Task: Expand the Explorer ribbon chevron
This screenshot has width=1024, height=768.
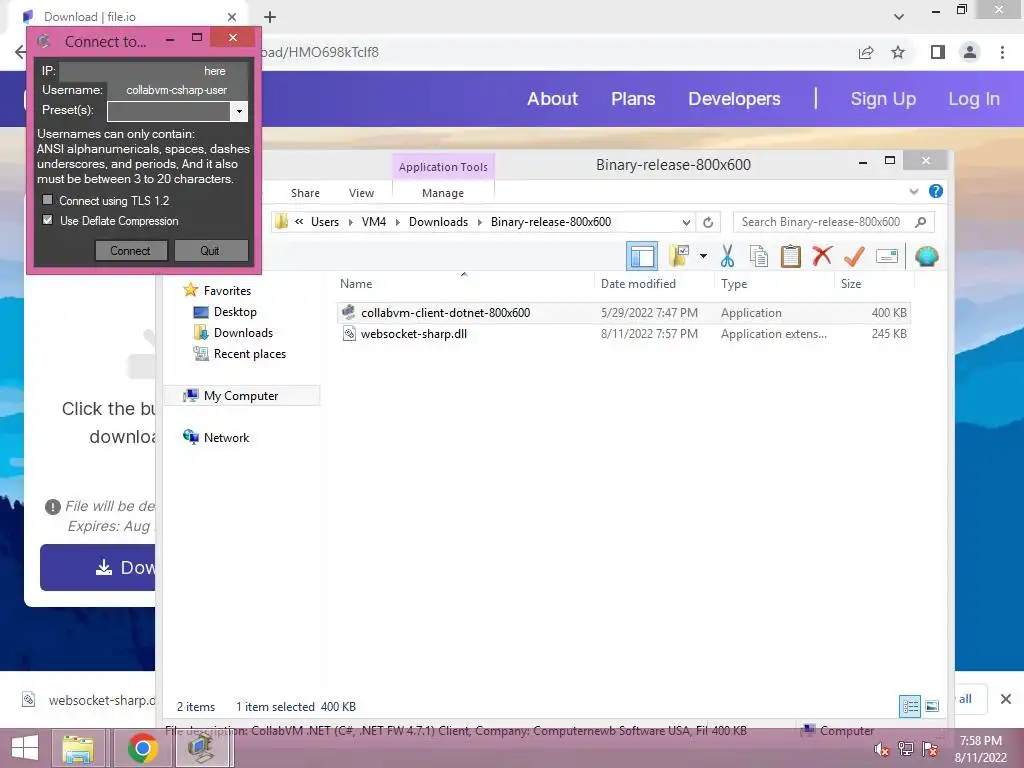Action: (x=914, y=191)
